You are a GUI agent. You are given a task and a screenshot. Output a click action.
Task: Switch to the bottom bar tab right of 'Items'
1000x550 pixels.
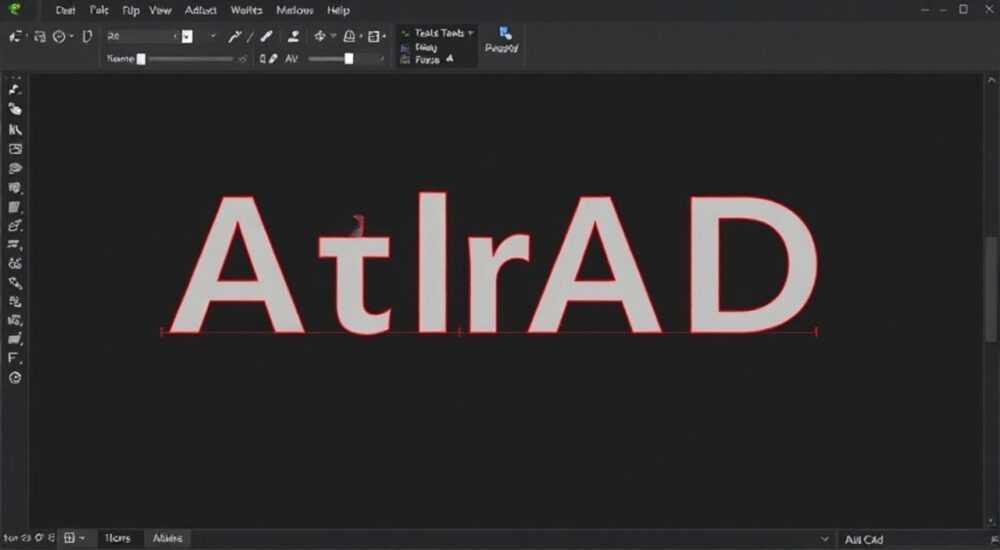point(167,539)
